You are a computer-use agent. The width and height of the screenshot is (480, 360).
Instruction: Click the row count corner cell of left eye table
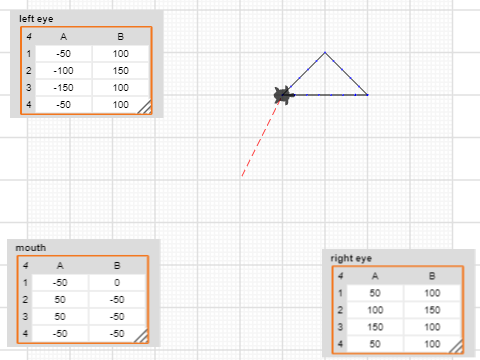29,37
